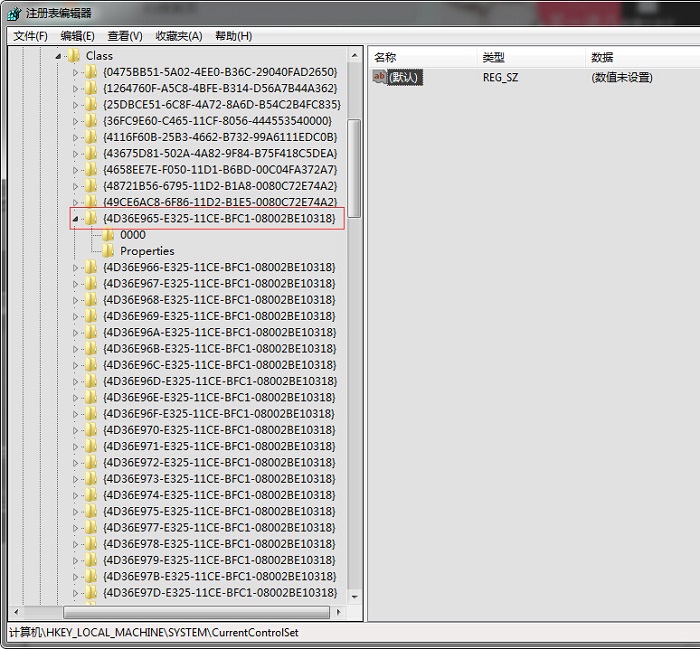Click the folder icon of {4D36E96F-E325-11CE-BFC1-08002BE10318}
The width and height of the screenshot is (700, 649).
click(x=91, y=414)
